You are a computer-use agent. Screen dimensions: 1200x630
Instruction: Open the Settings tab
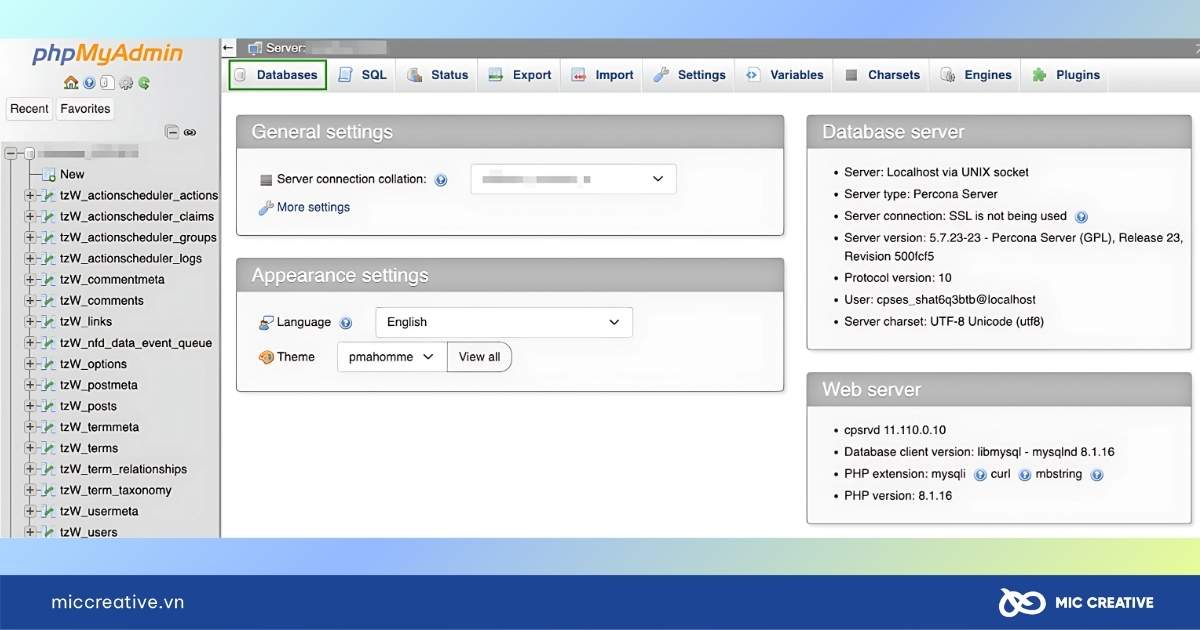coord(690,75)
